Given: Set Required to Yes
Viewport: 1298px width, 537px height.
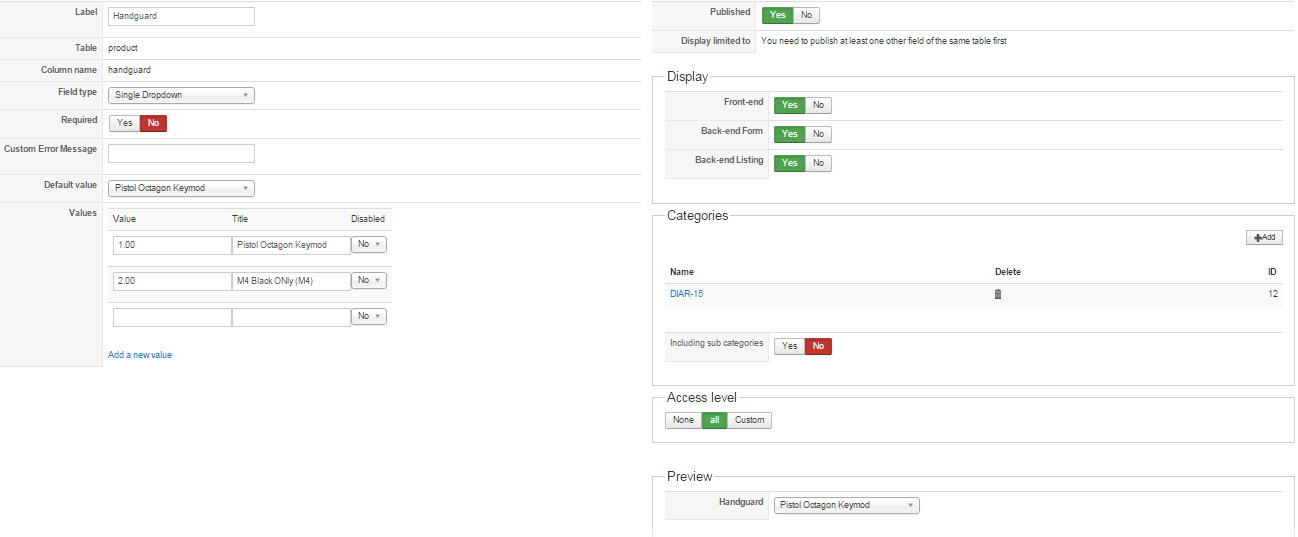Looking at the screenshot, I should [124, 123].
